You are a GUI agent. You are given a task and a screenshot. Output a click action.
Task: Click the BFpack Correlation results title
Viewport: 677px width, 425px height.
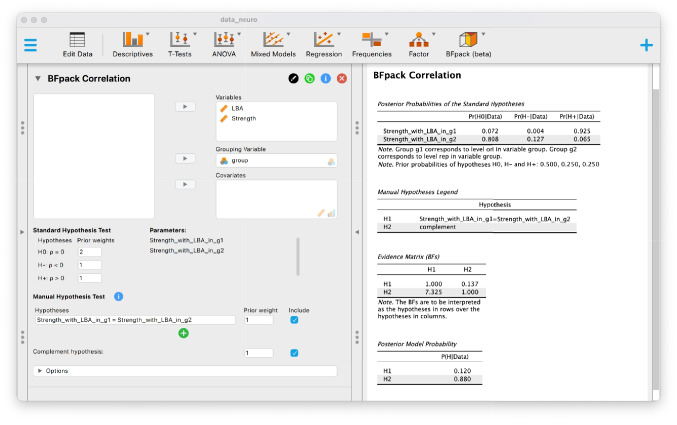(x=417, y=75)
